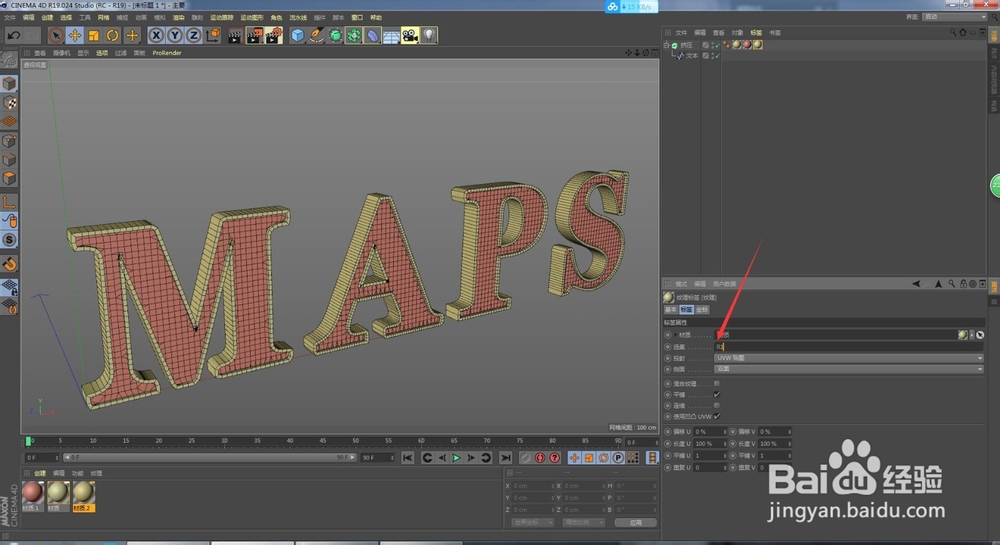Uncheck the 平铺 checkbox
This screenshot has width=1000, height=545.
point(716,394)
